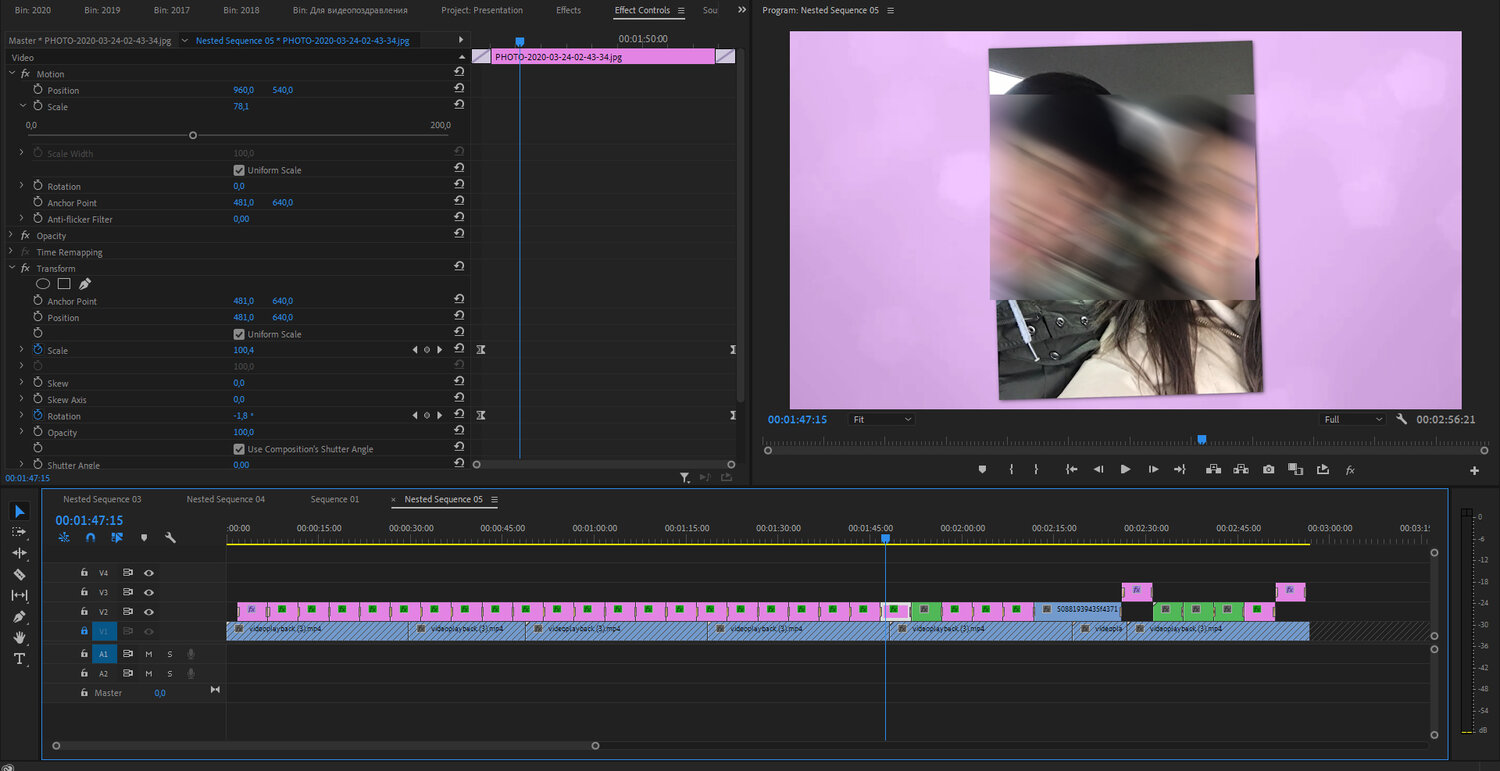The width and height of the screenshot is (1500, 771).
Task: Select the Track Select Forward tool
Action: [x=20, y=532]
